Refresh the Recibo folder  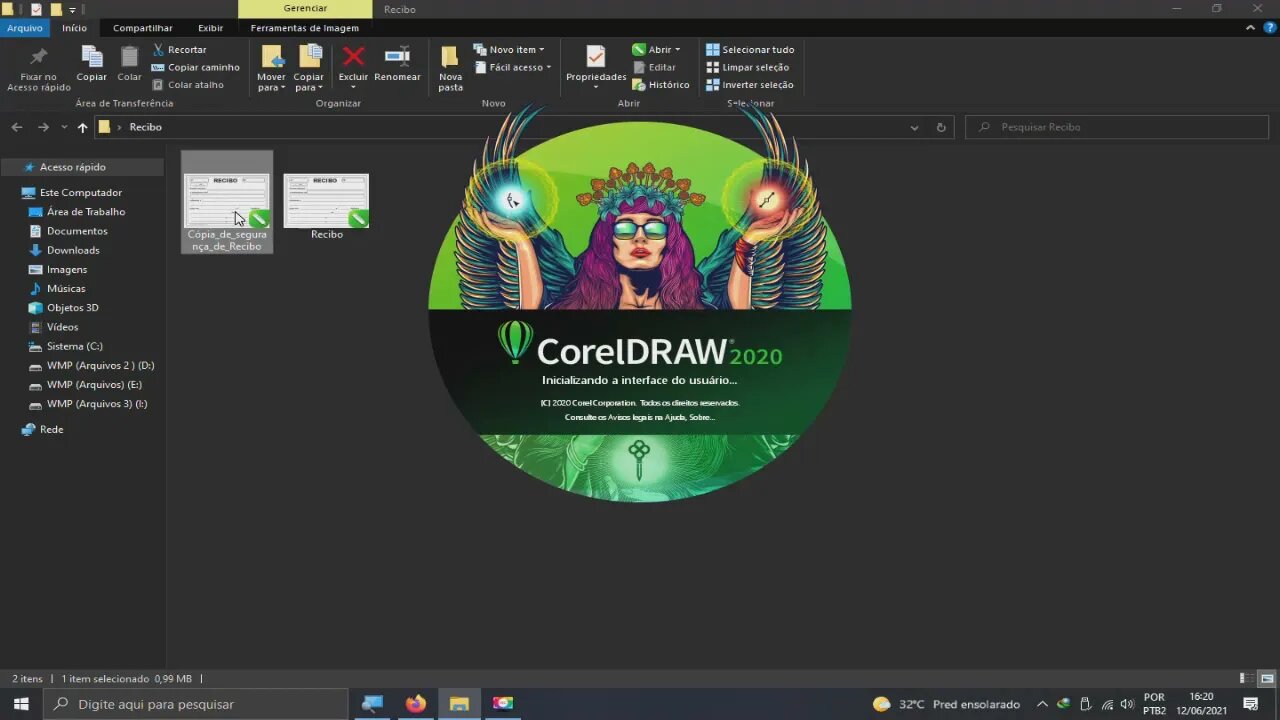[x=941, y=127]
